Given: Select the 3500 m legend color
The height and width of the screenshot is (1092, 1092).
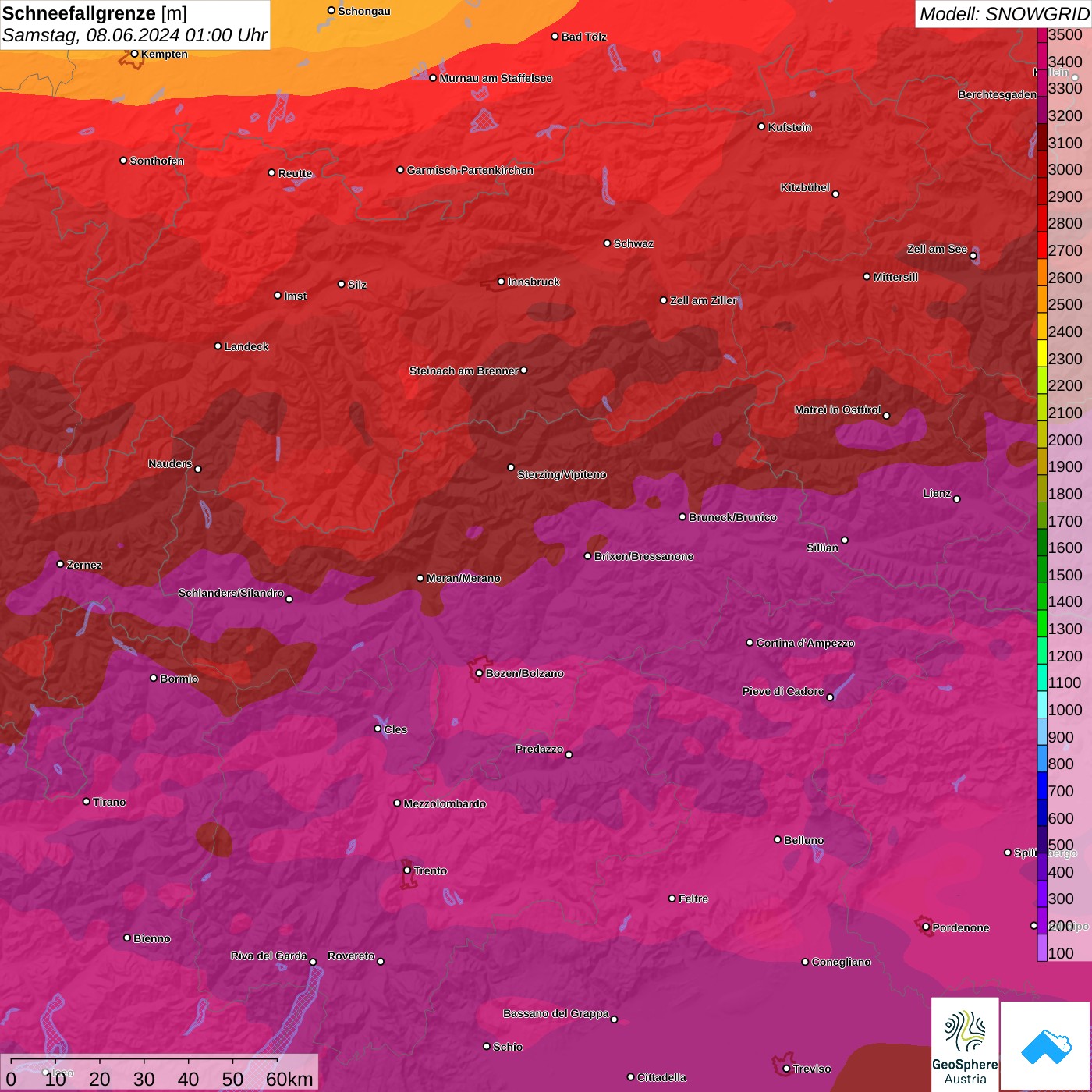Looking at the screenshot, I should pyautogui.click(x=1042, y=34).
